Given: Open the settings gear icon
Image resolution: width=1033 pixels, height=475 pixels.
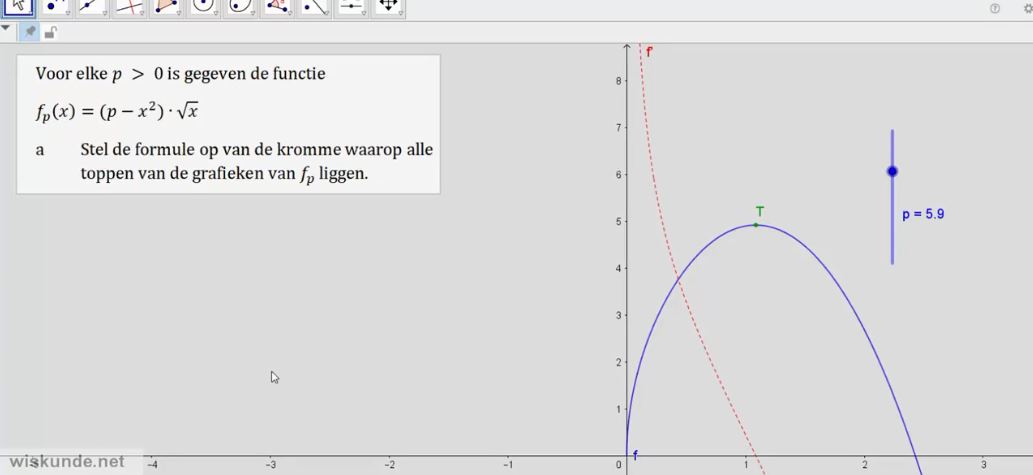Looking at the screenshot, I should (x=1028, y=8).
